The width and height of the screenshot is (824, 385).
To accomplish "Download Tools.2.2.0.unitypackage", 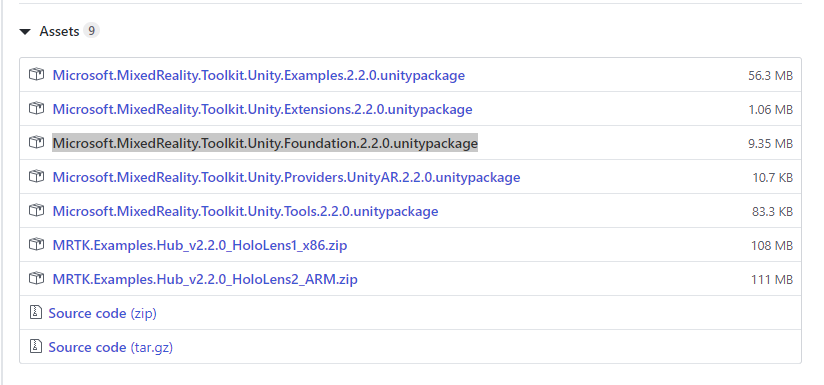I will 245,211.
